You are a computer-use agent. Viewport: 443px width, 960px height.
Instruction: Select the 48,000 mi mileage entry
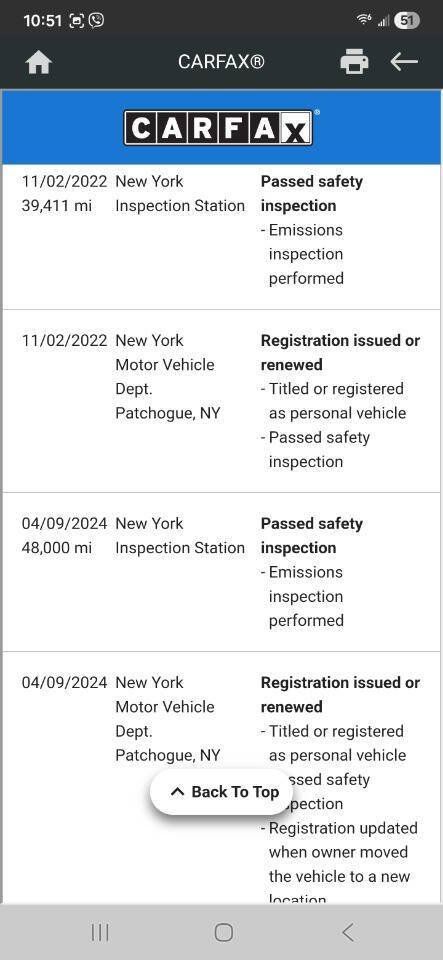57,548
